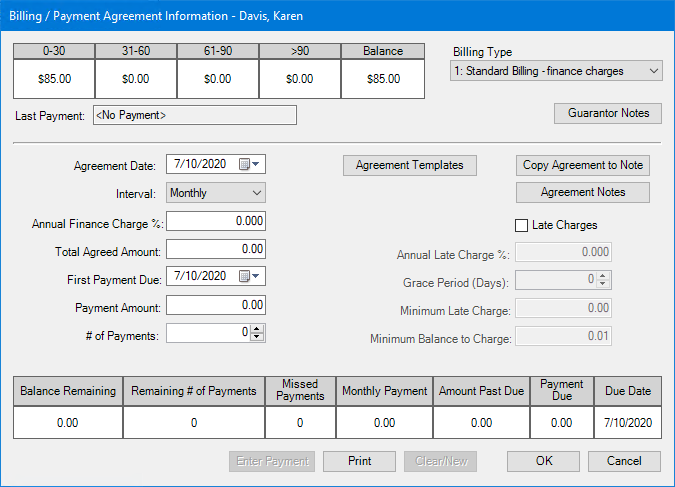Enable the Late Charges checkbox
675x487 pixels.
(x=521, y=226)
